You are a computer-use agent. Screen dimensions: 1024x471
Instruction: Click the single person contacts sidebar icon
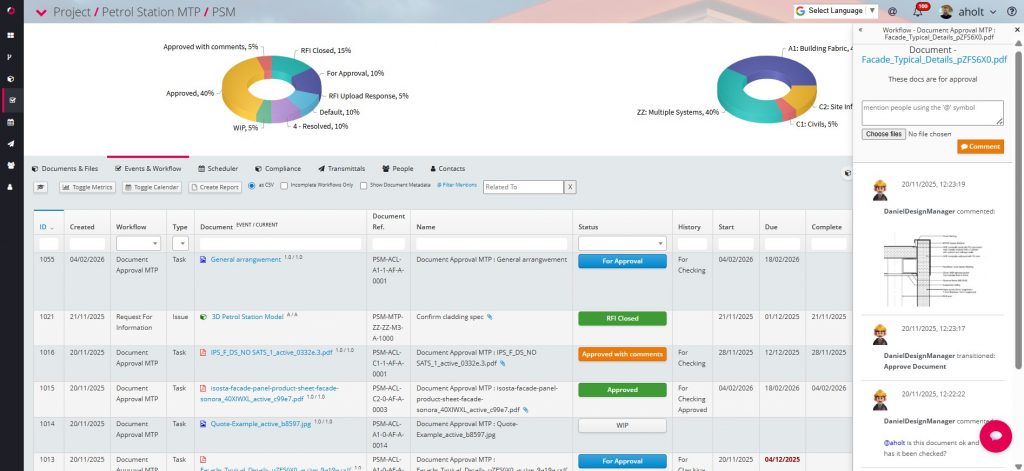click(11, 187)
